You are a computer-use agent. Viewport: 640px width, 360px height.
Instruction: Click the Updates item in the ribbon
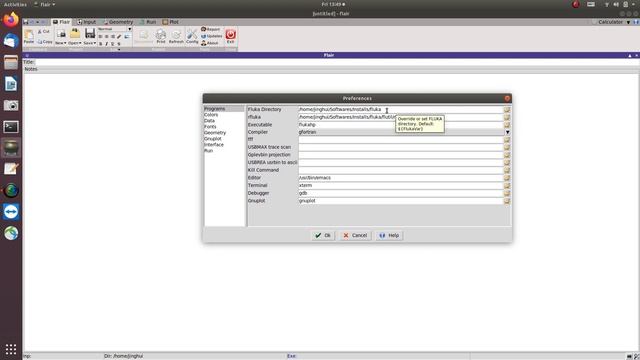point(212,36)
